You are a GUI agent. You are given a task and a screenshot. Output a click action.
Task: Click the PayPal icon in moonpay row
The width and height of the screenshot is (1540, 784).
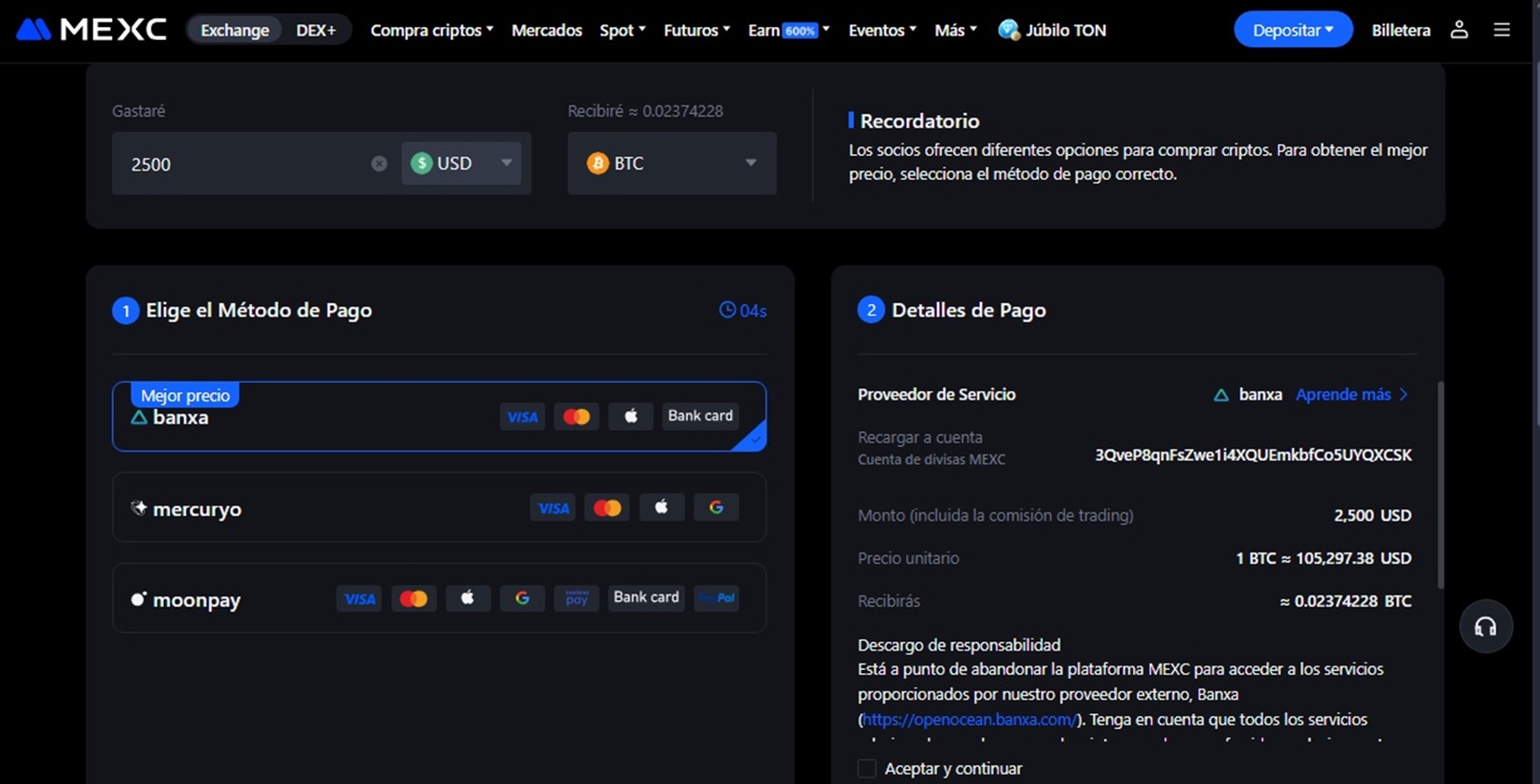pos(716,598)
